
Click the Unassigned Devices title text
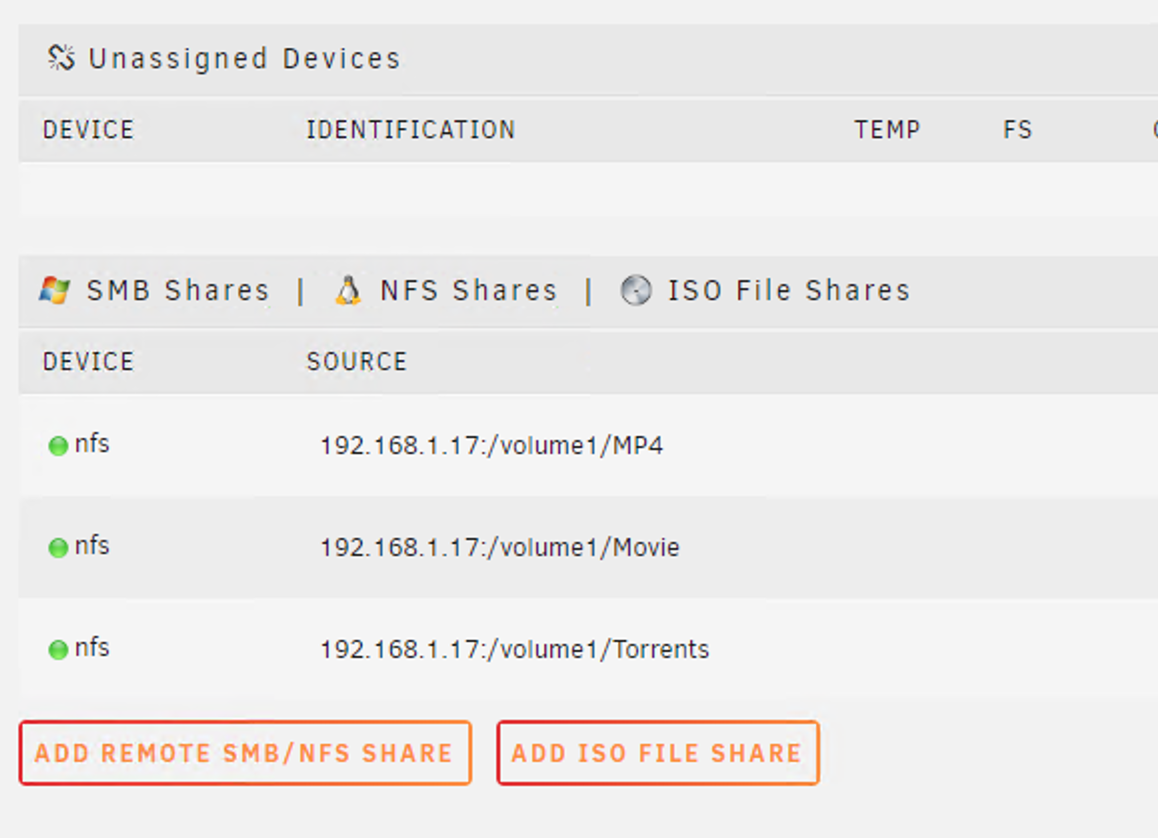coord(244,59)
